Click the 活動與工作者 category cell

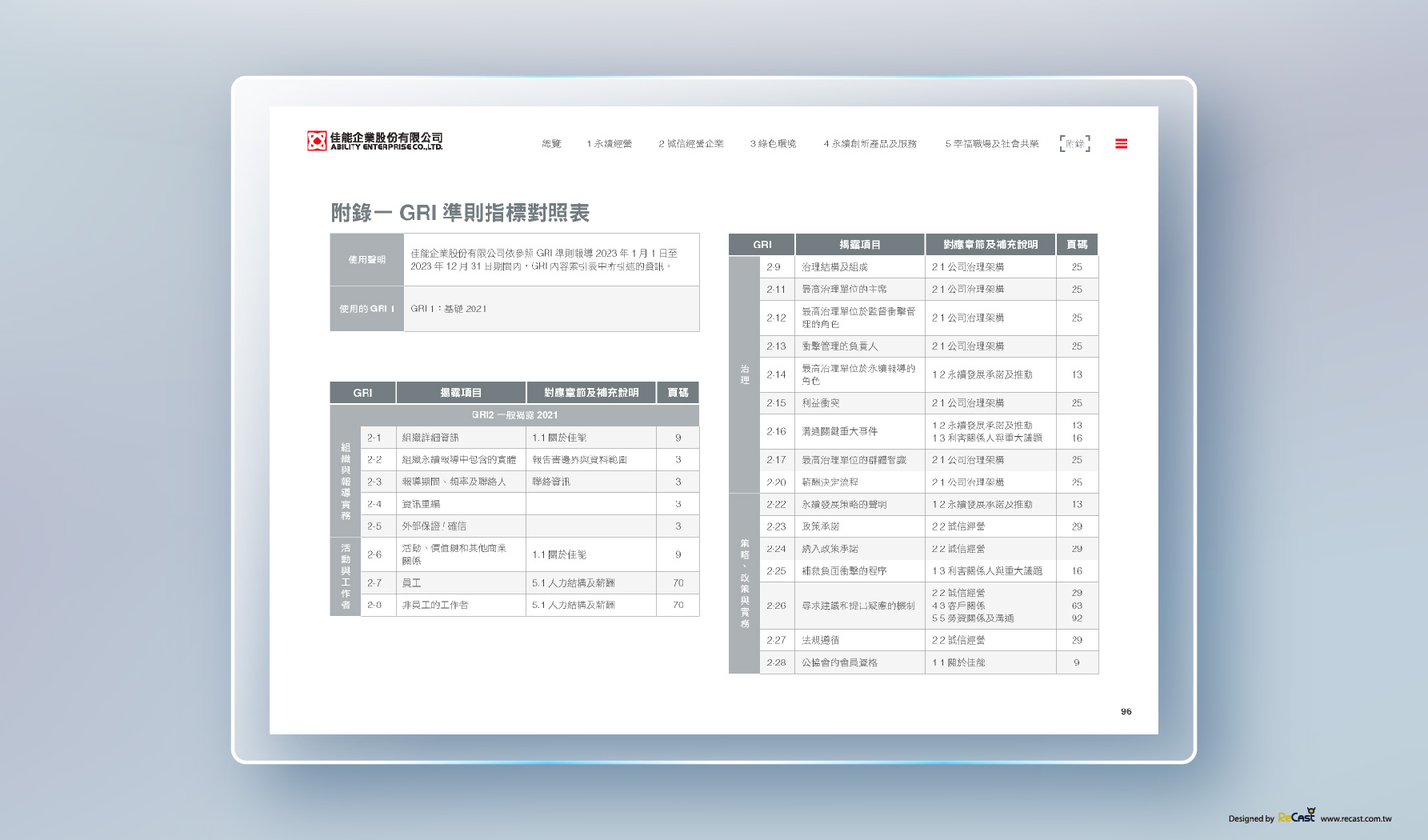[x=346, y=577]
